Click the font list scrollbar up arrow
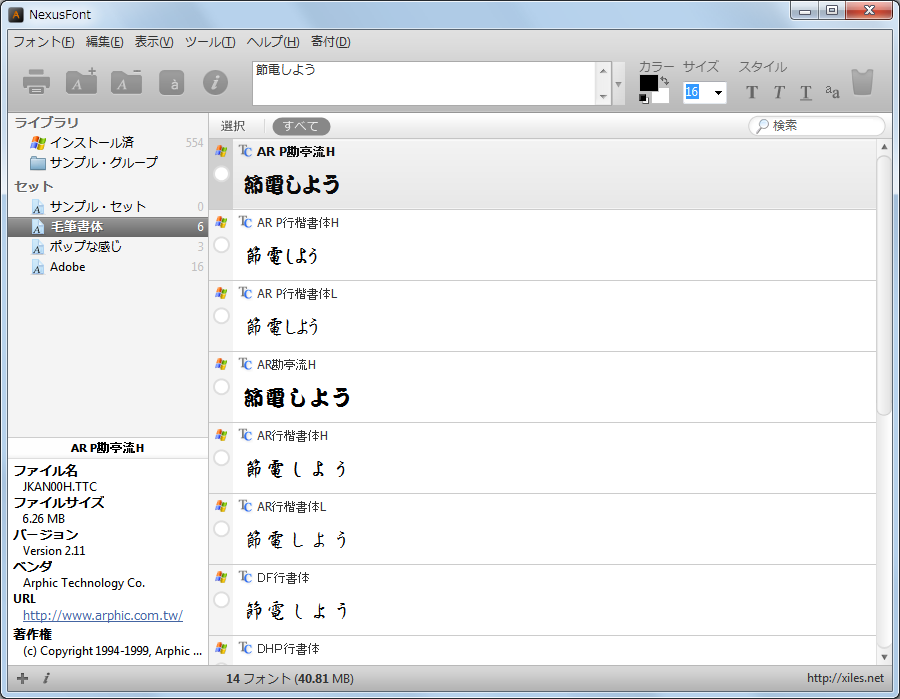 pyautogui.click(x=884, y=147)
